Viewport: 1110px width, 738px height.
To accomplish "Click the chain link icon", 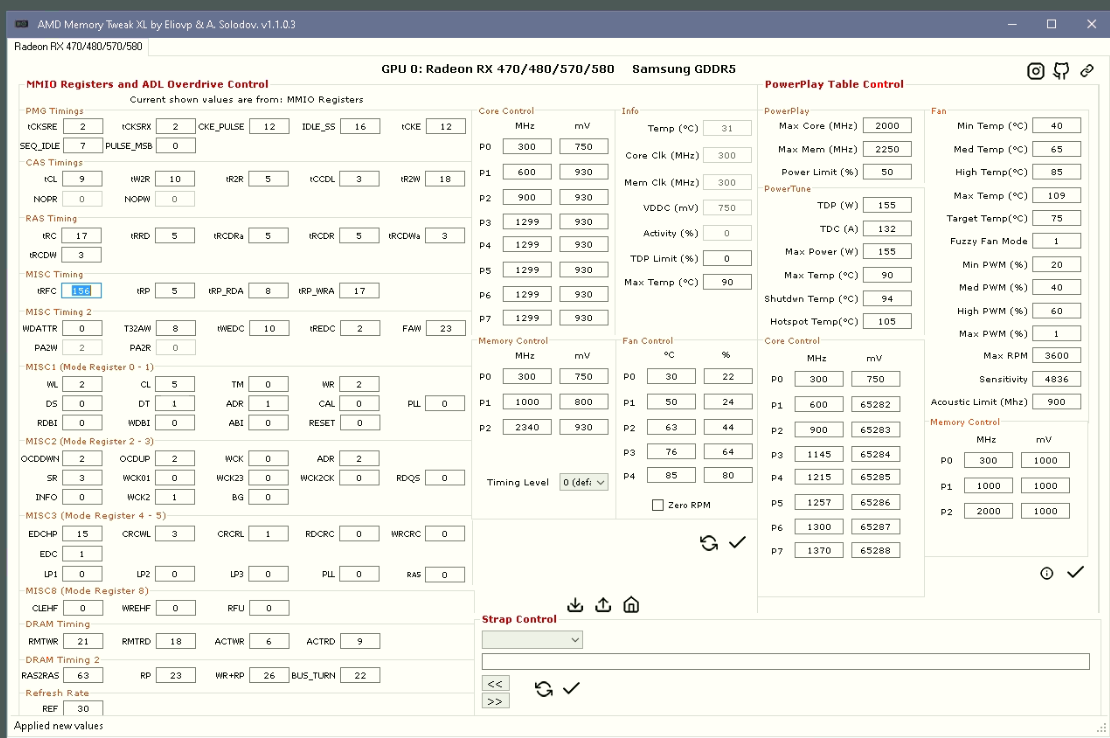I will pos(1087,71).
